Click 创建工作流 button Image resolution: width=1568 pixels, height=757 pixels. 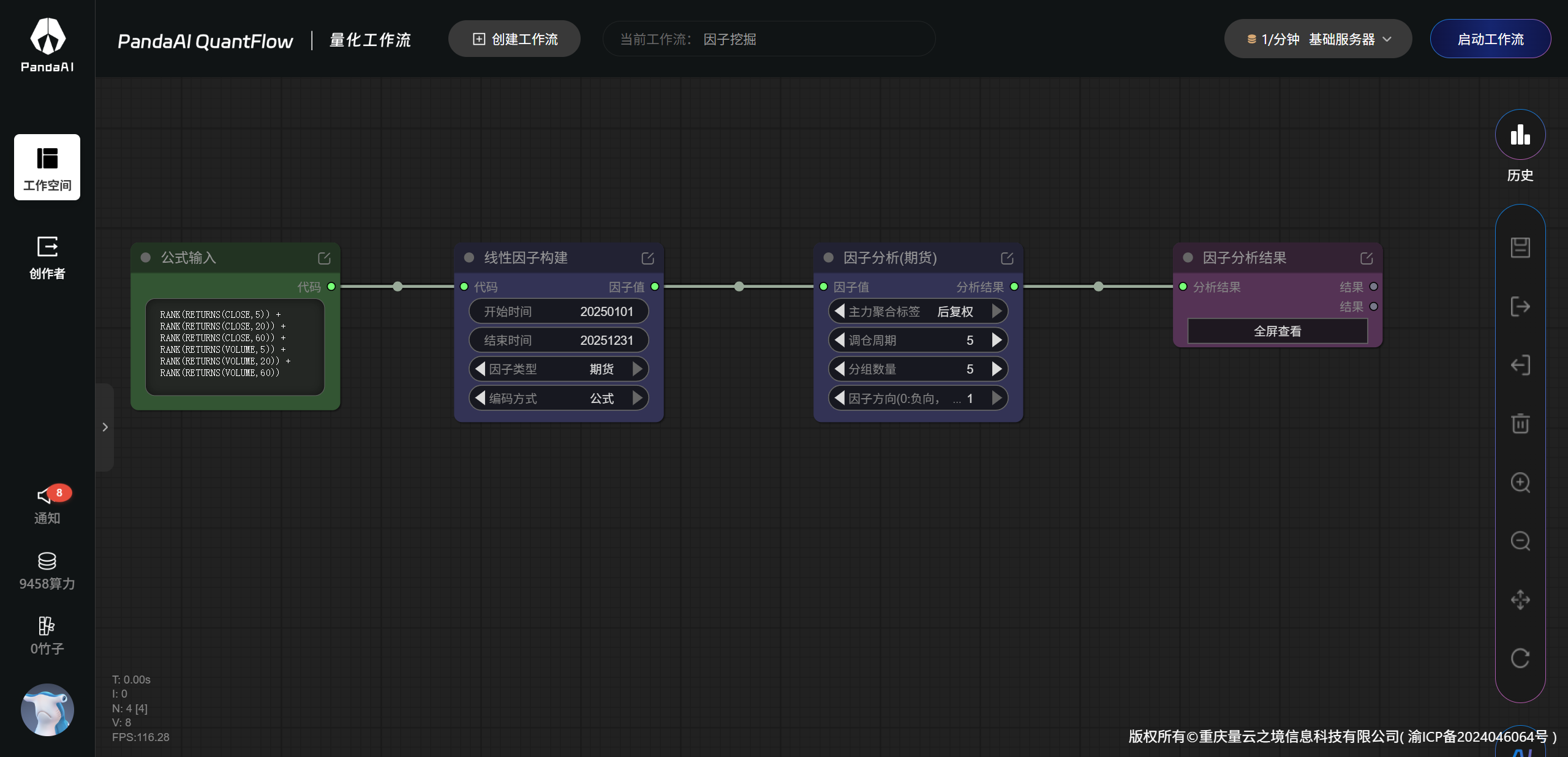[x=514, y=39]
